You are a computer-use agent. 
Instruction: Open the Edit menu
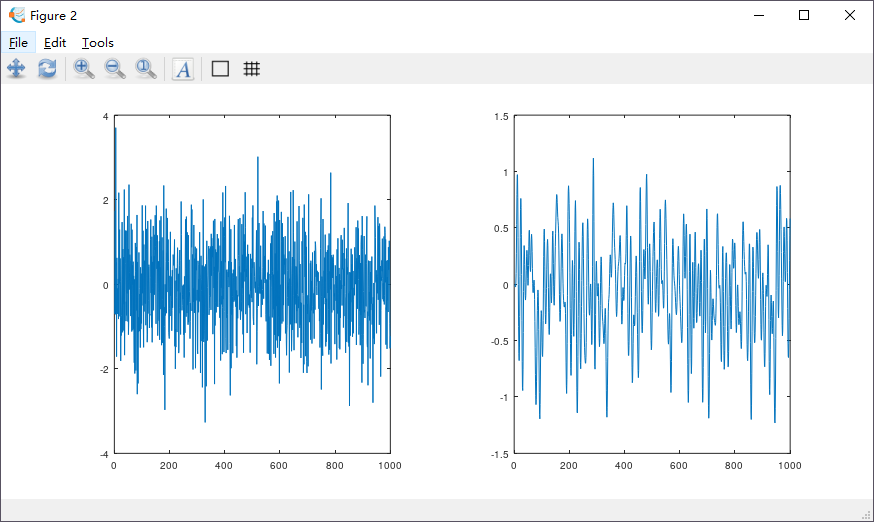pyautogui.click(x=55, y=42)
